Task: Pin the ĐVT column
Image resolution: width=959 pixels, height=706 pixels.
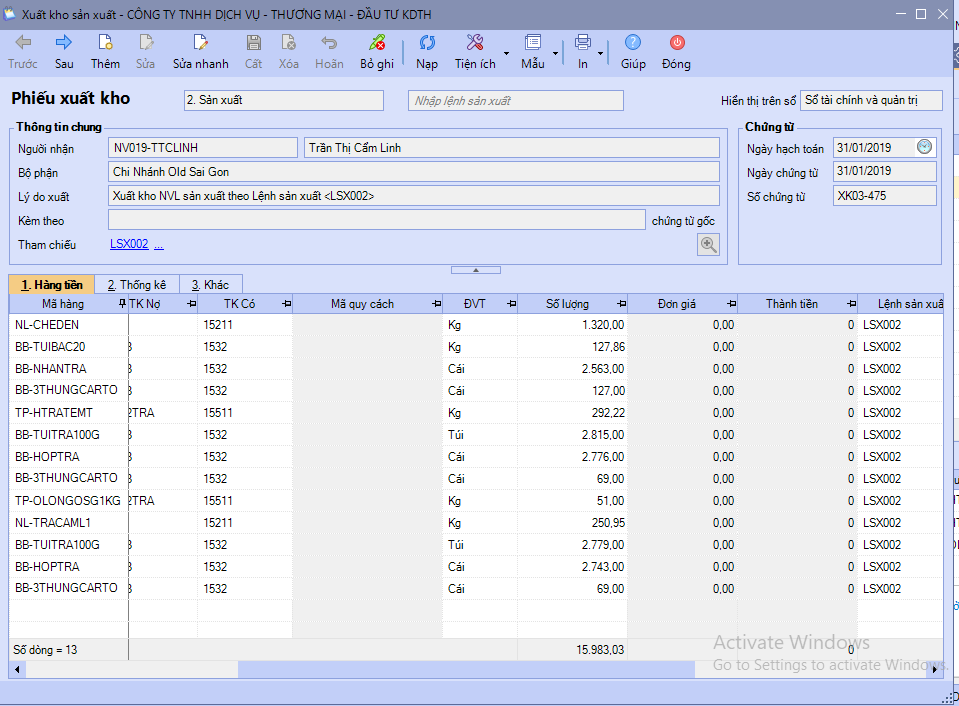Action: coord(511,303)
